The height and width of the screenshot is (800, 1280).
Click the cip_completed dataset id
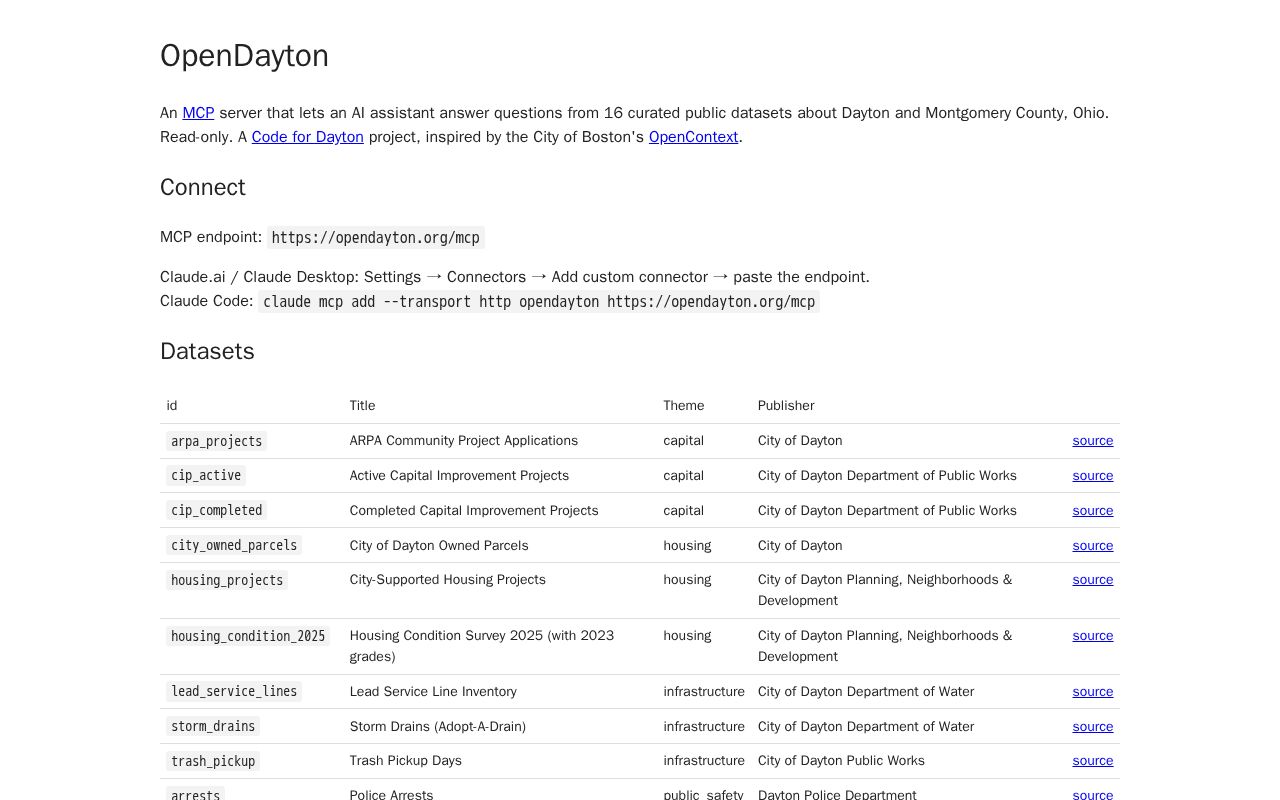217,511
